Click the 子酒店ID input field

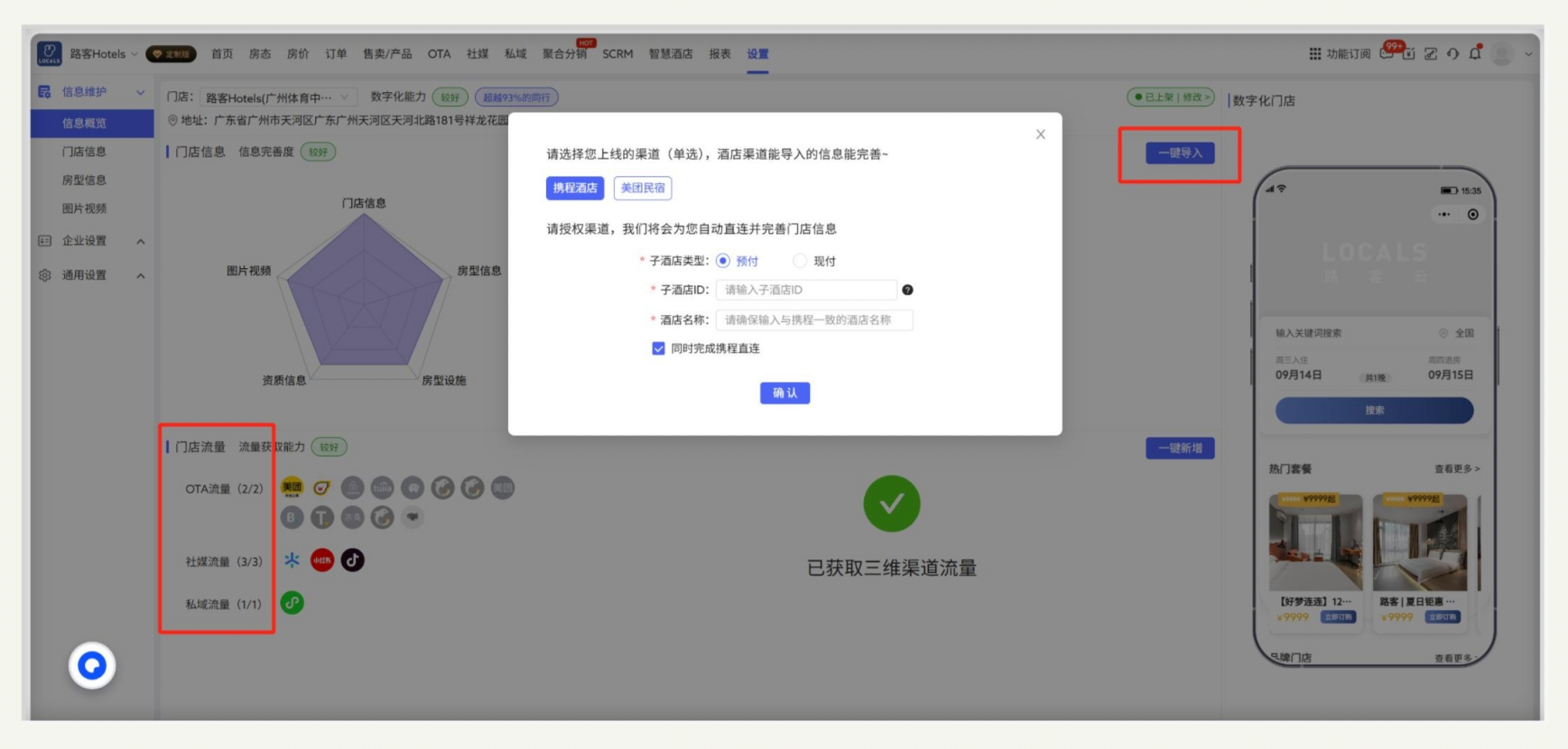806,290
